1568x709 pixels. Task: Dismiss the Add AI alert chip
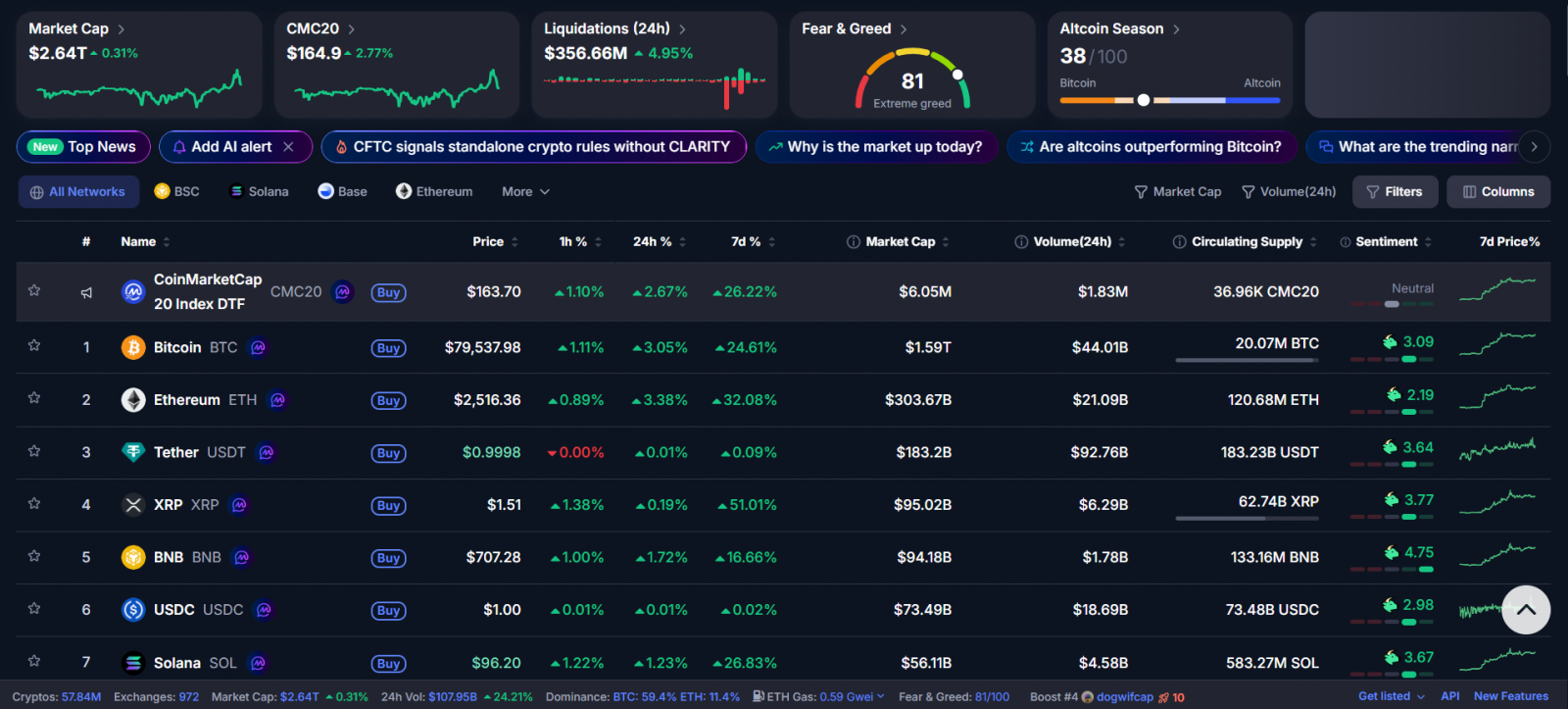tap(288, 147)
